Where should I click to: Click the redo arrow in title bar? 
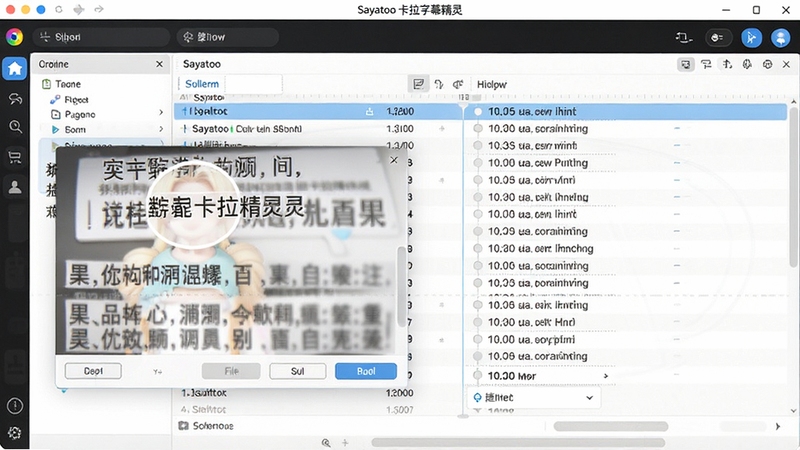click(x=98, y=9)
